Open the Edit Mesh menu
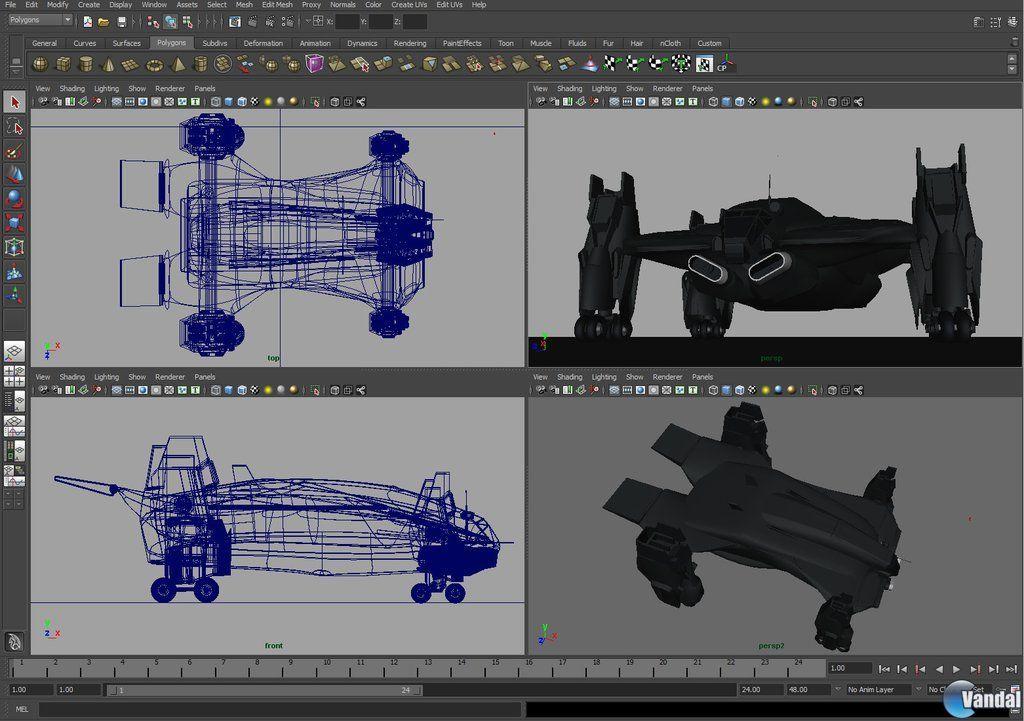Screen dimensions: 1024x721 (x=277, y=5)
